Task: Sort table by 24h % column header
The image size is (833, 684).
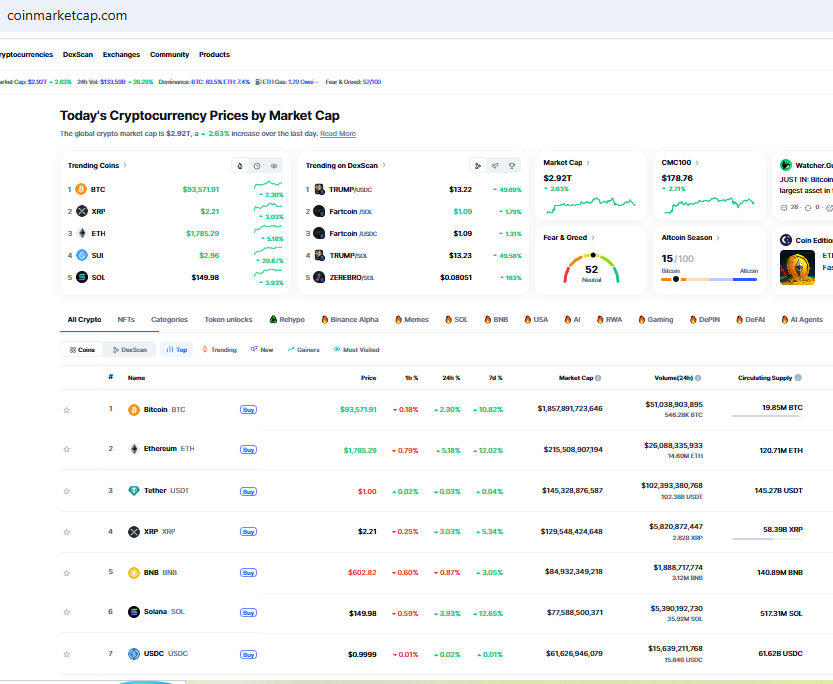Action: 451,378
